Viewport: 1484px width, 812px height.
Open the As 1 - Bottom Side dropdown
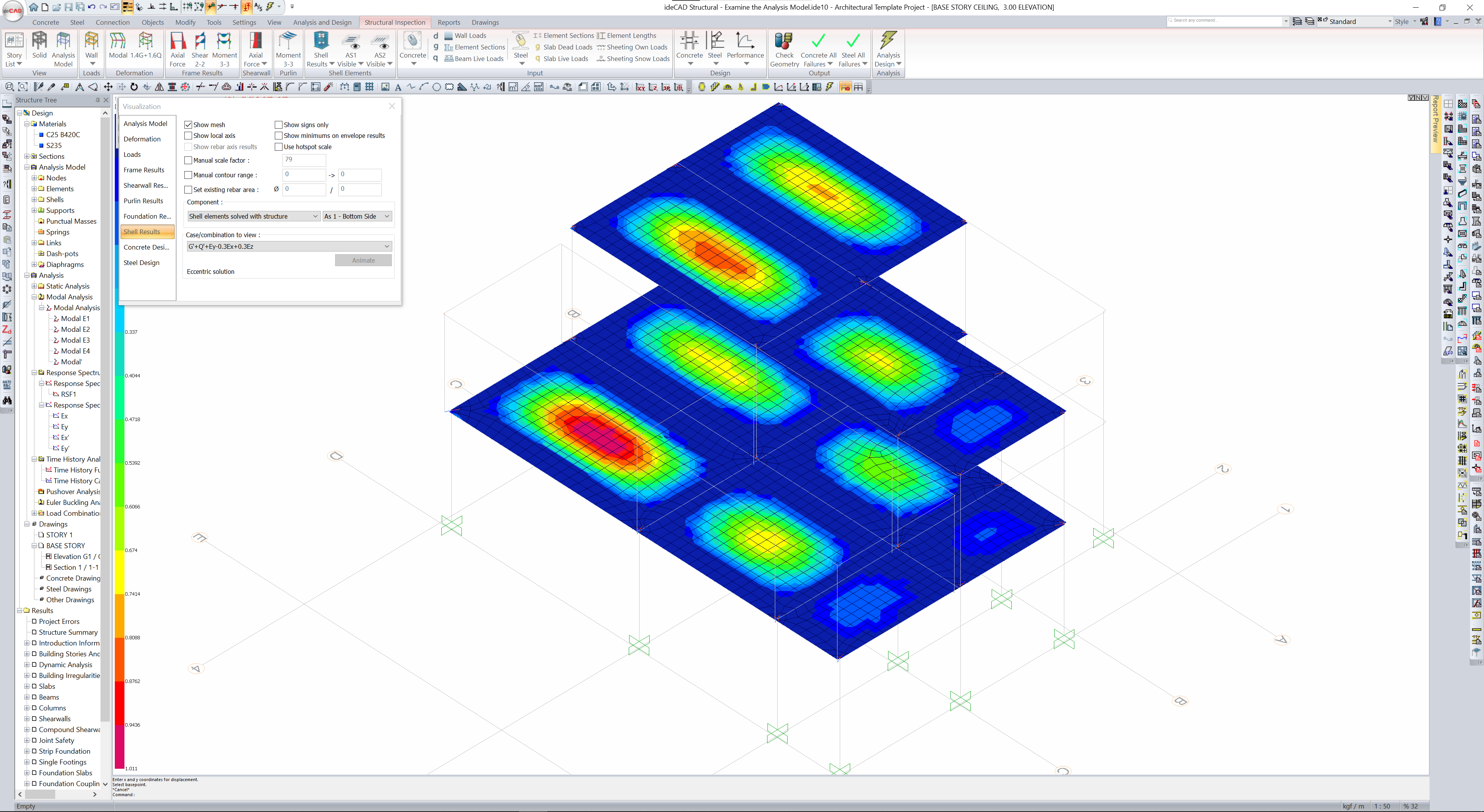357,217
